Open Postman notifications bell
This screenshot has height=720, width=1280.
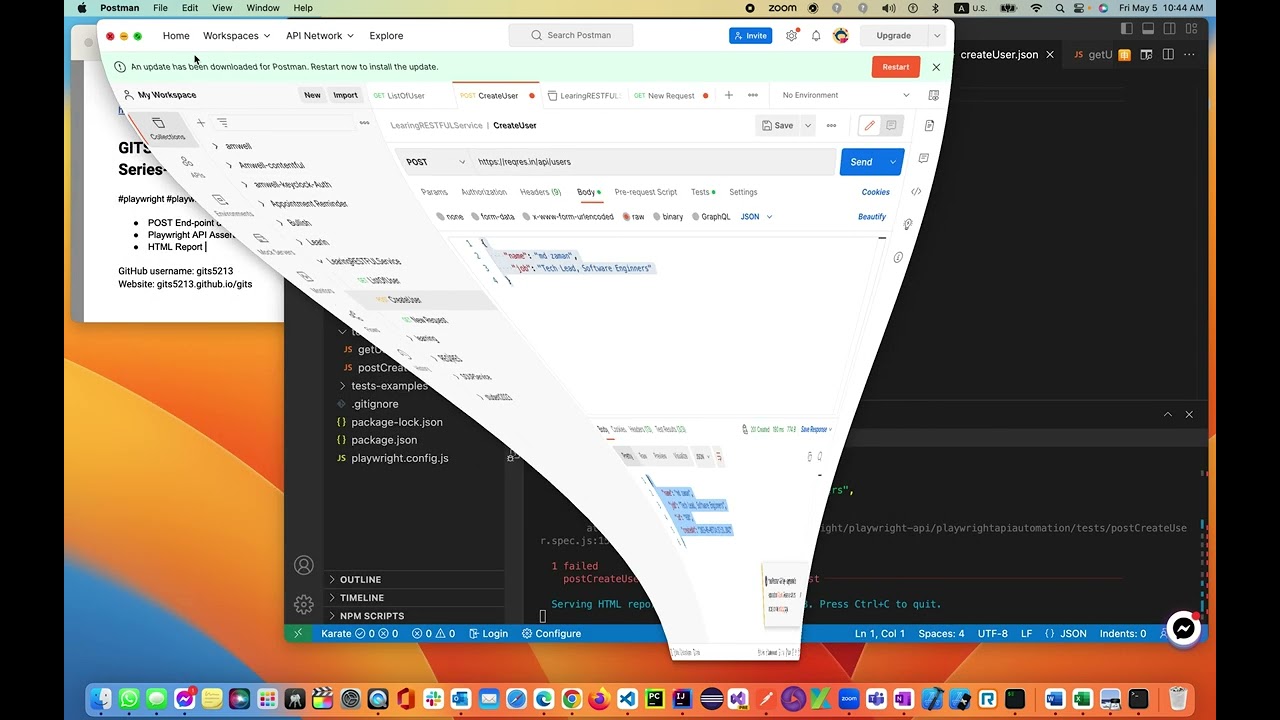click(816, 36)
